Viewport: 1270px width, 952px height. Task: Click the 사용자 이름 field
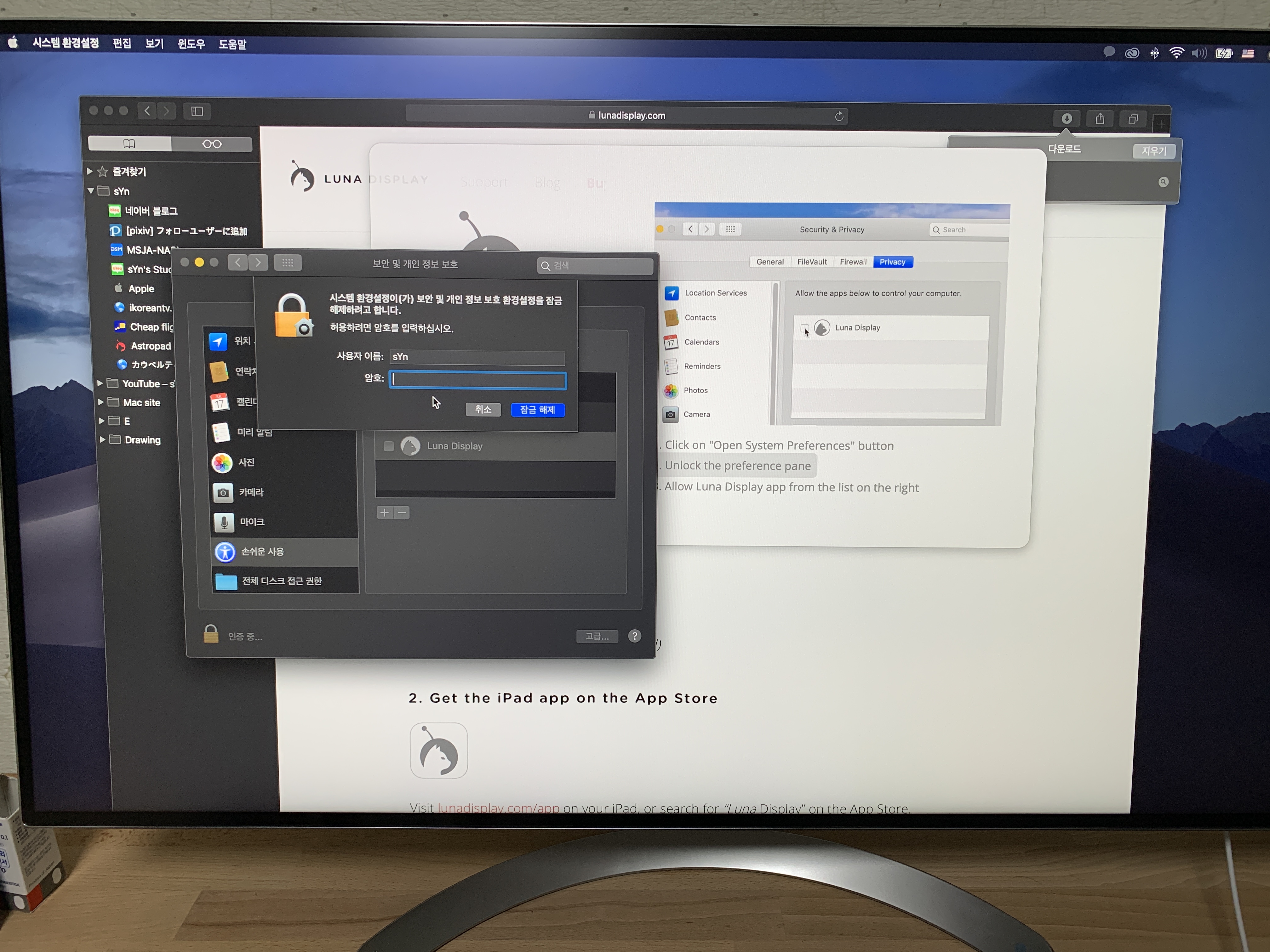point(477,357)
